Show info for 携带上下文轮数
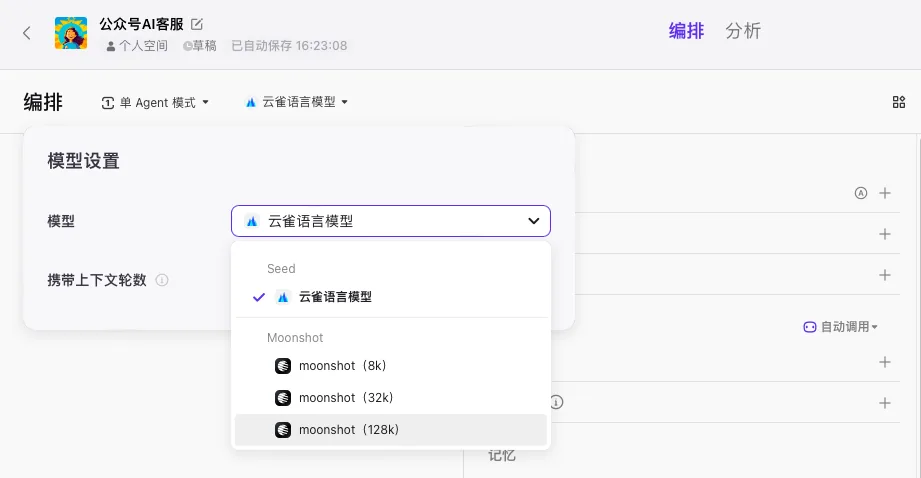 pos(162,280)
